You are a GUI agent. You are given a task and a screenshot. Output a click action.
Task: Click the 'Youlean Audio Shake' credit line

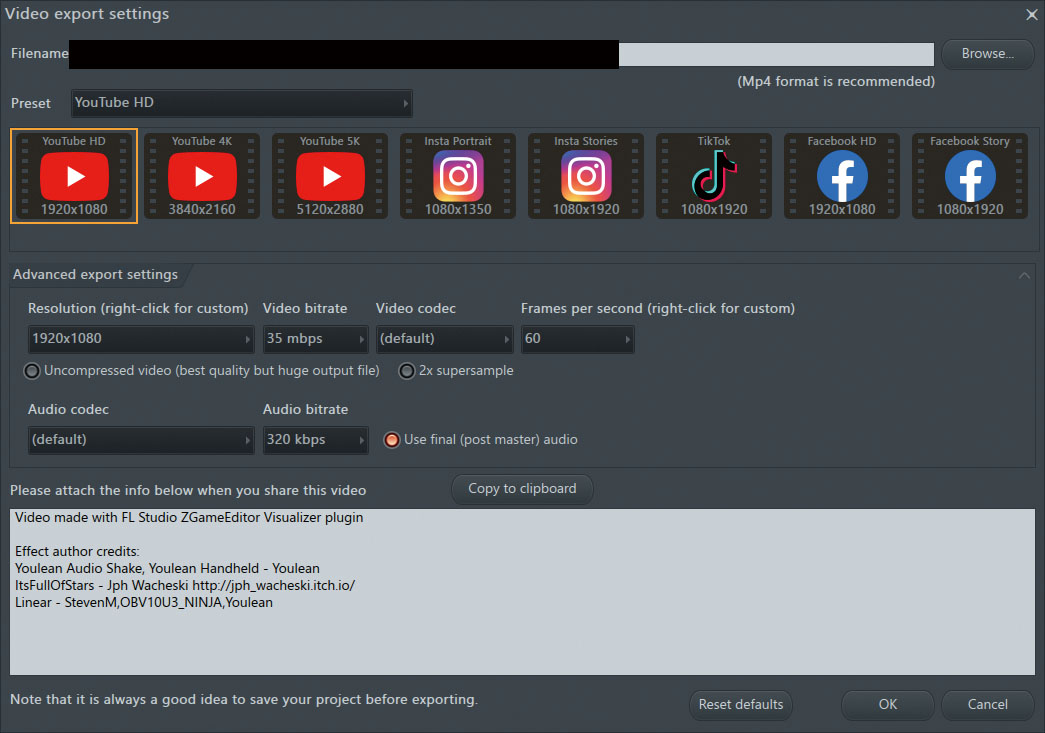[x=167, y=568]
